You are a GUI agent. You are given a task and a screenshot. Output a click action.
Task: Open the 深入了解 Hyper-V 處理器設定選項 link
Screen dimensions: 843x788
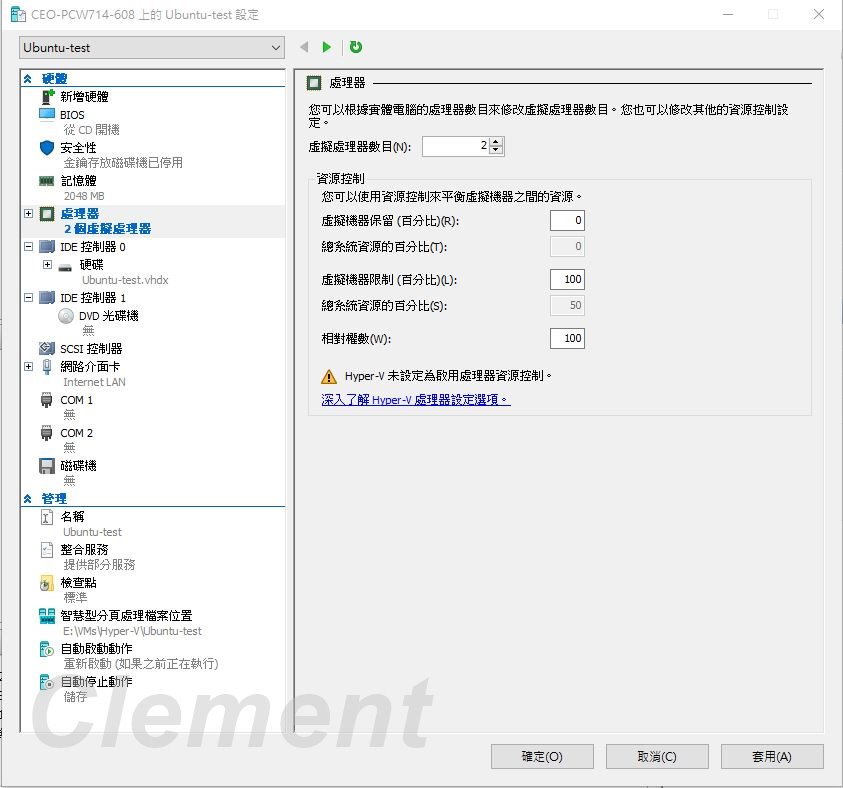415,400
